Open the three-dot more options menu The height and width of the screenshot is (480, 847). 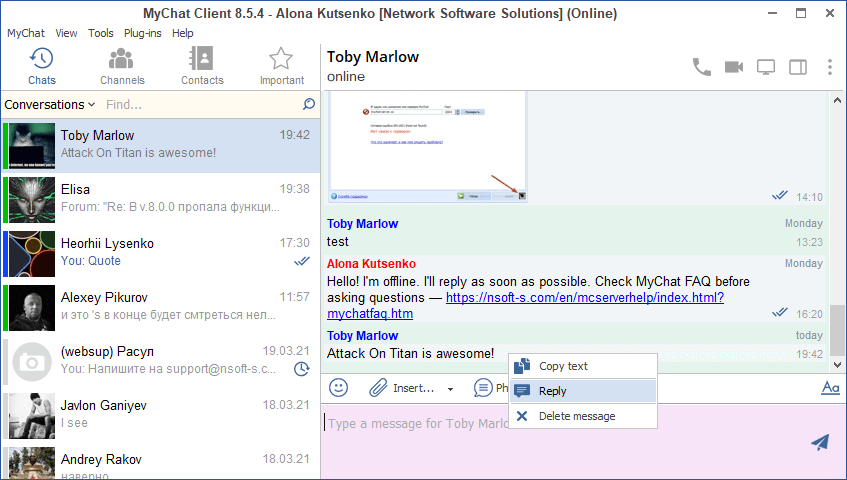[x=830, y=67]
